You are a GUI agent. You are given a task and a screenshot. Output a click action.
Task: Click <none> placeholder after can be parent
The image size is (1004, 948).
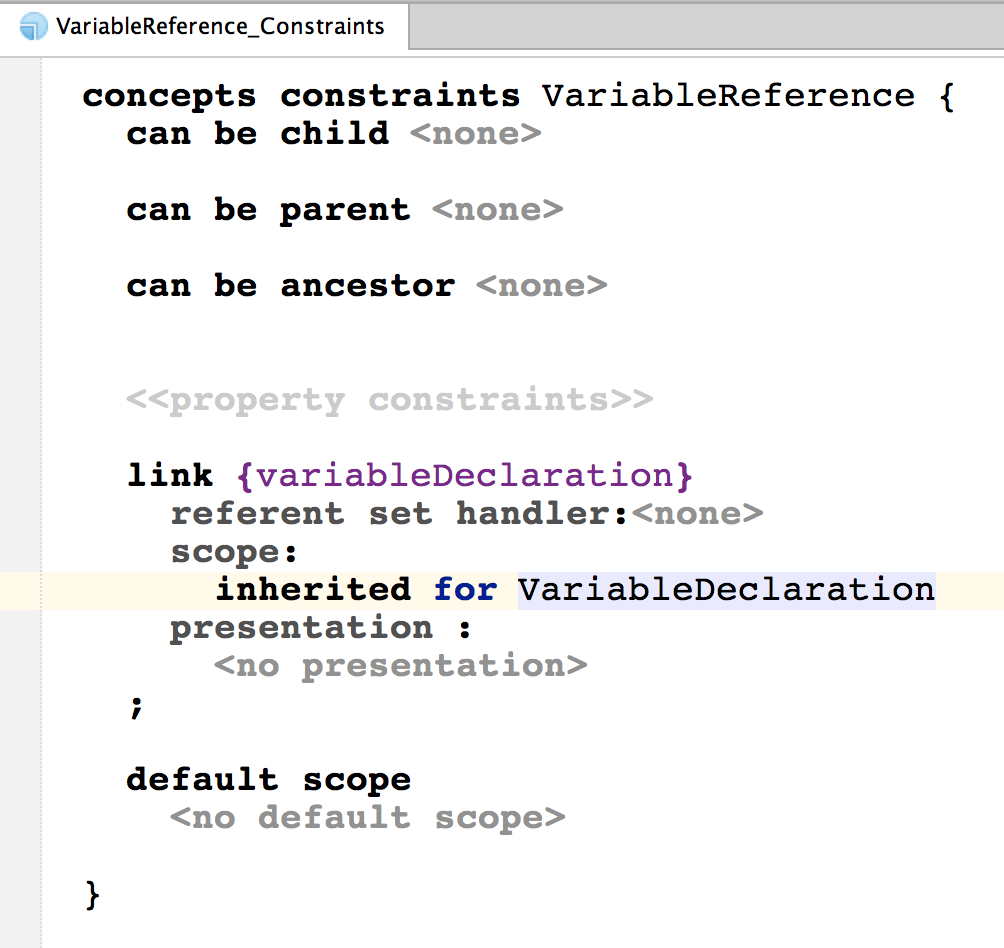pyautogui.click(x=497, y=210)
